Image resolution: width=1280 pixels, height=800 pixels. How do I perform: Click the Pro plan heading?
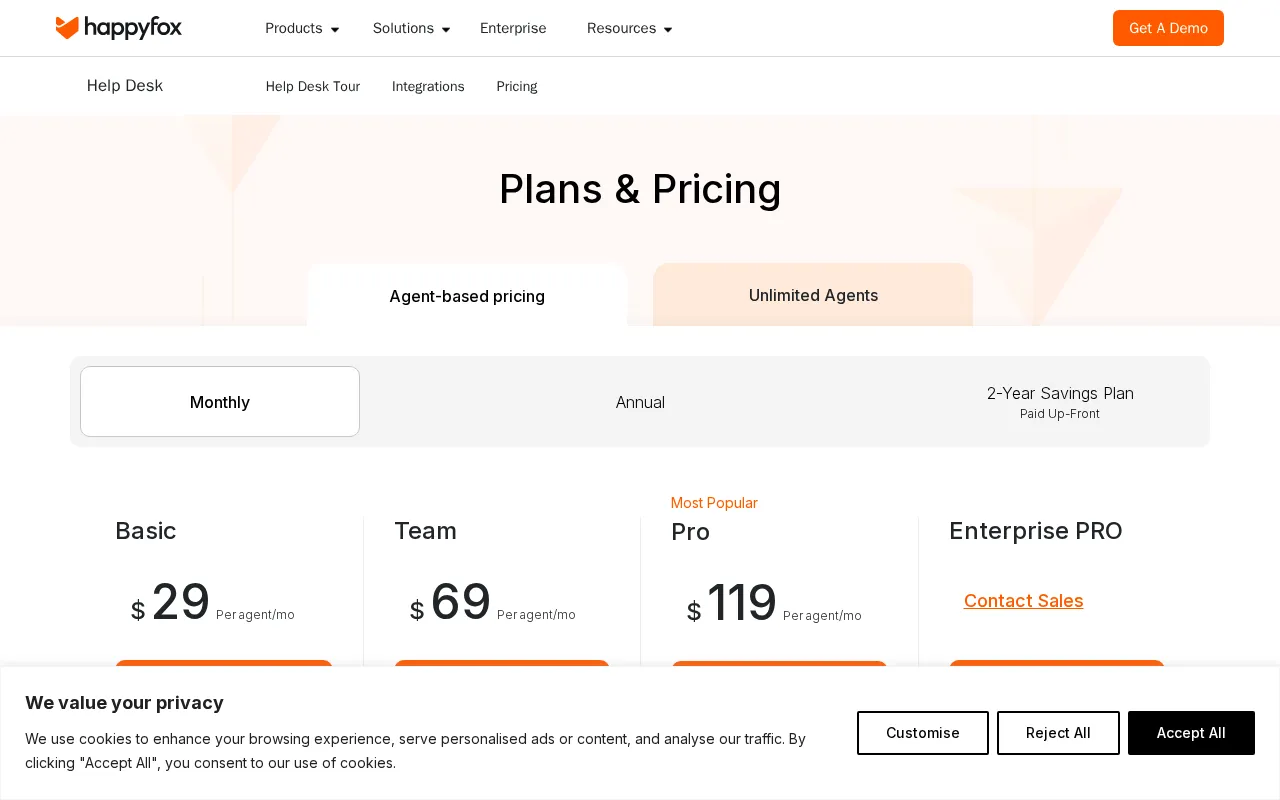(690, 532)
